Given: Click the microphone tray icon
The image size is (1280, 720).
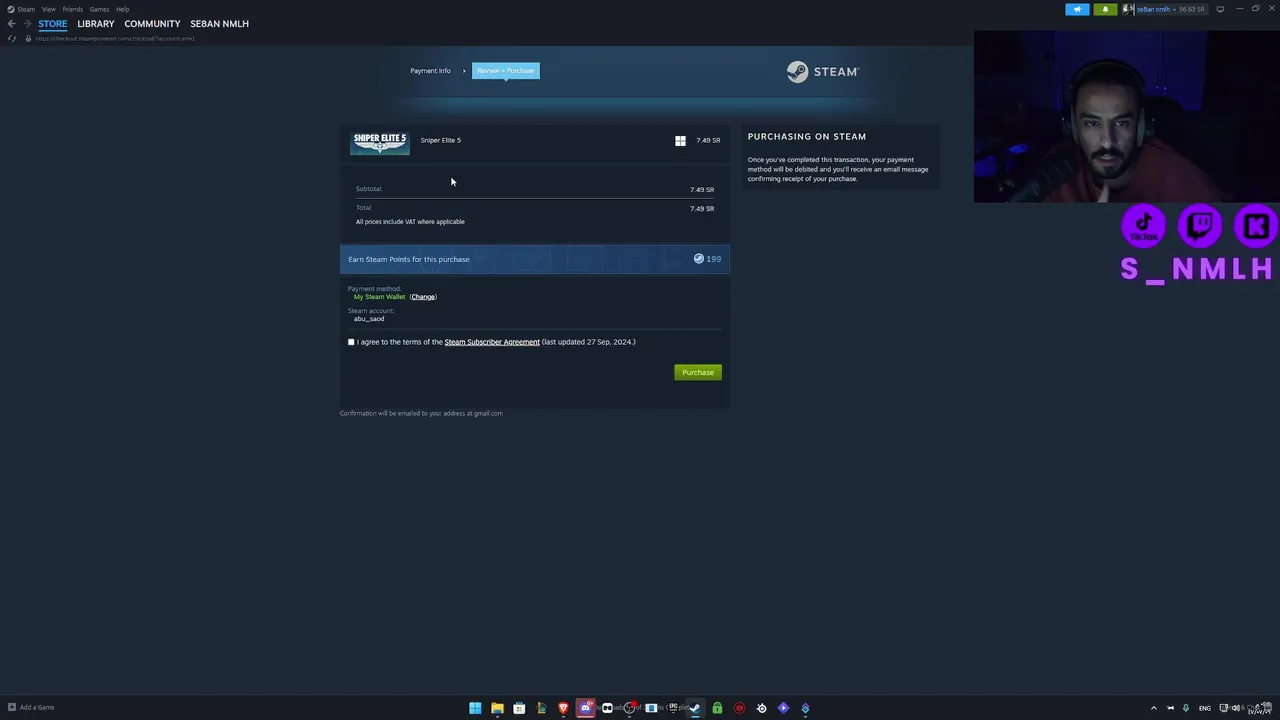Looking at the screenshot, I should pos(1187,708).
